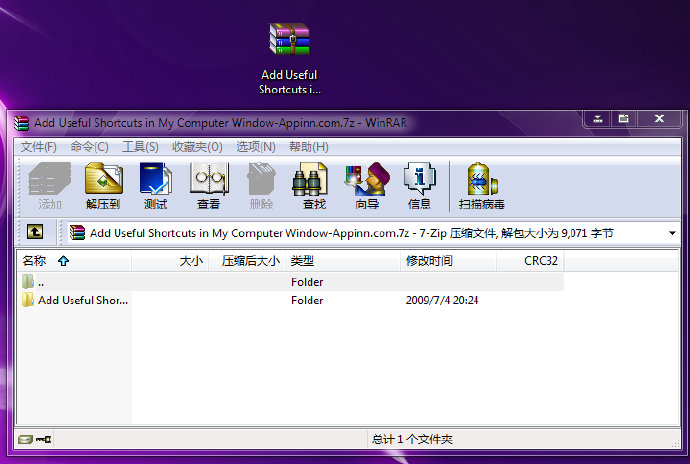The image size is (690, 464).
Task: Close the WinRAR window
Action: (659, 118)
